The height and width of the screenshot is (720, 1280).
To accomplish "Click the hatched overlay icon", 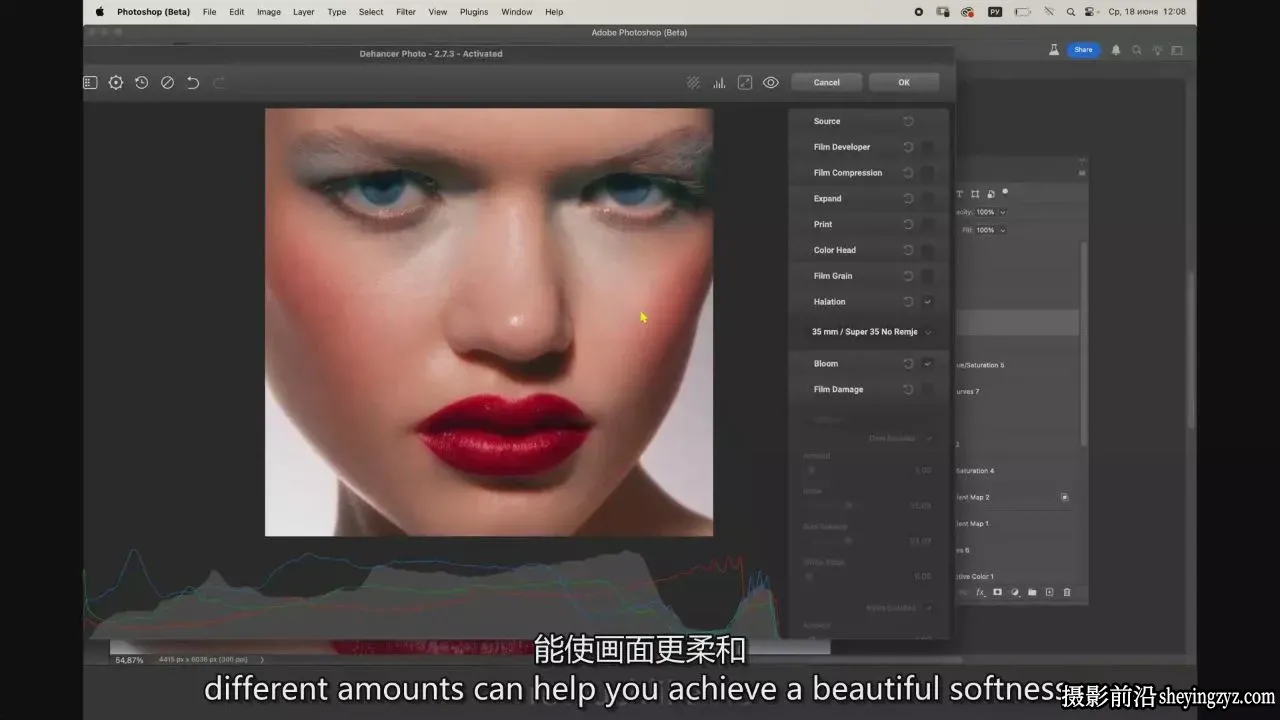I will pos(693,83).
